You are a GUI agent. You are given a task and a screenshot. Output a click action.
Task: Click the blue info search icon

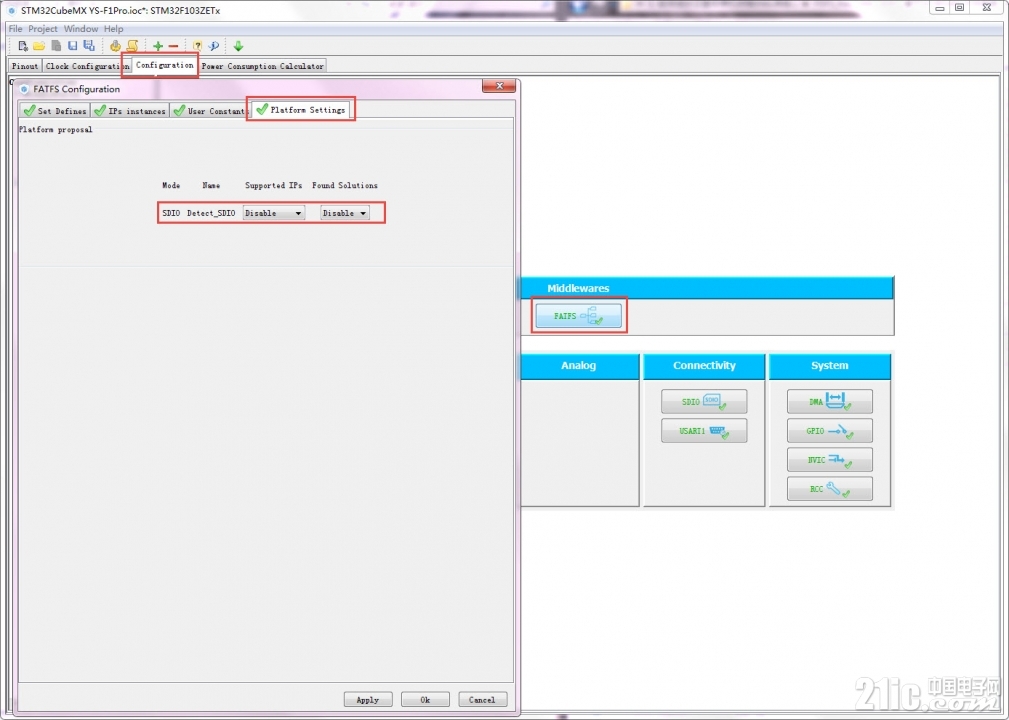click(x=214, y=46)
